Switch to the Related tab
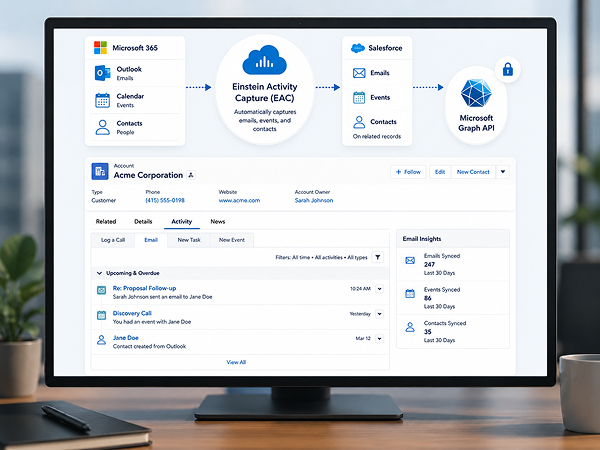Viewport: 600px width, 450px height. pyautogui.click(x=106, y=222)
